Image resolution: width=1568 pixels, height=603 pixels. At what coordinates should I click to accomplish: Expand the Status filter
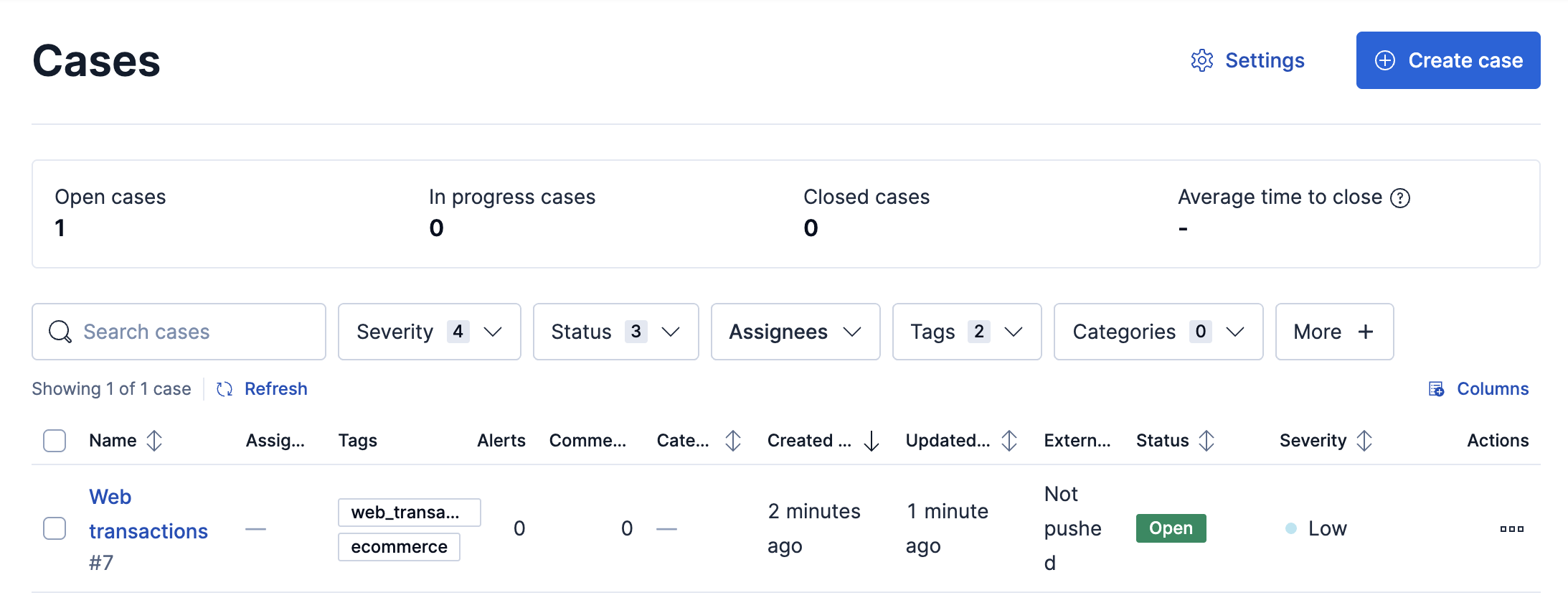tap(615, 332)
